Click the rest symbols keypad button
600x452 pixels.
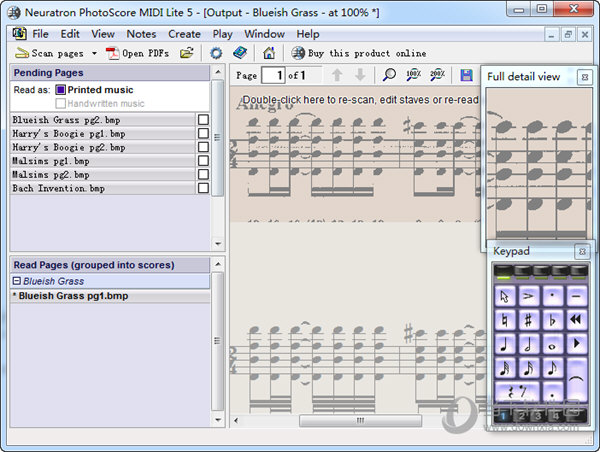[x=517, y=392]
